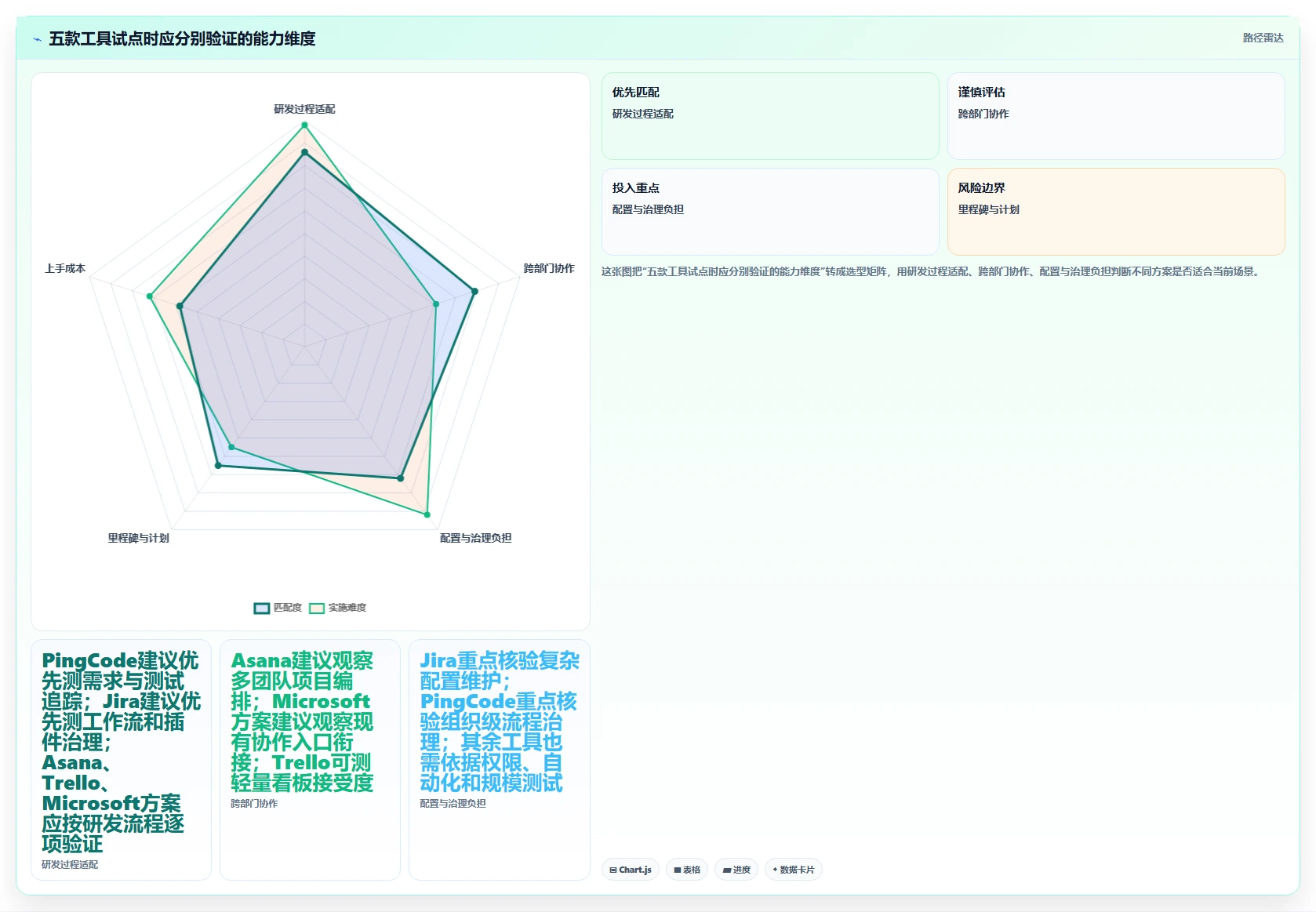The height and width of the screenshot is (912, 1316).
Task: Click the title 五款工具试点时应分别验证的能力维度
Action: [x=182, y=38]
